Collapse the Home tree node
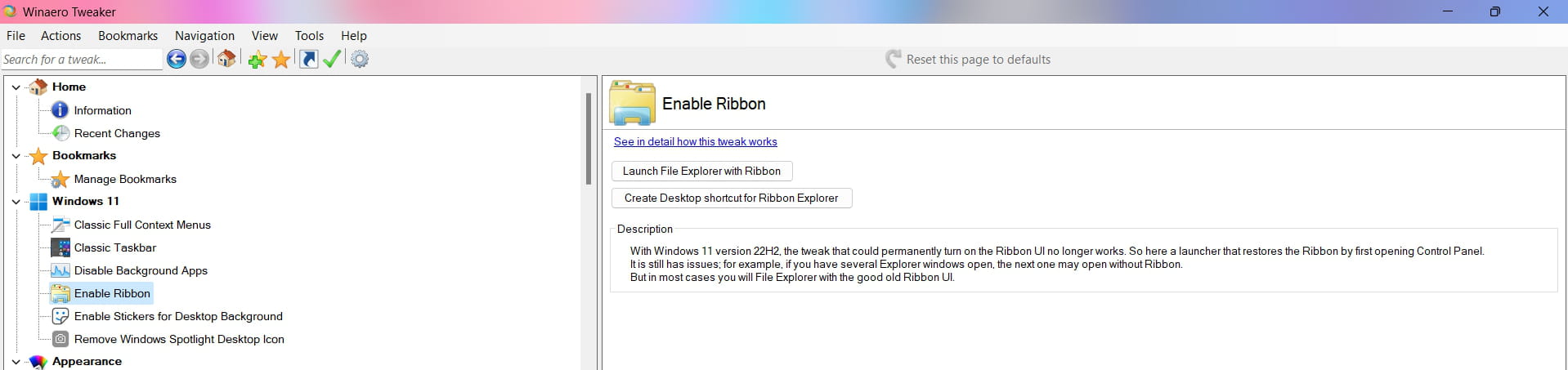Screen dimensions: 1568x370 [16, 87]
